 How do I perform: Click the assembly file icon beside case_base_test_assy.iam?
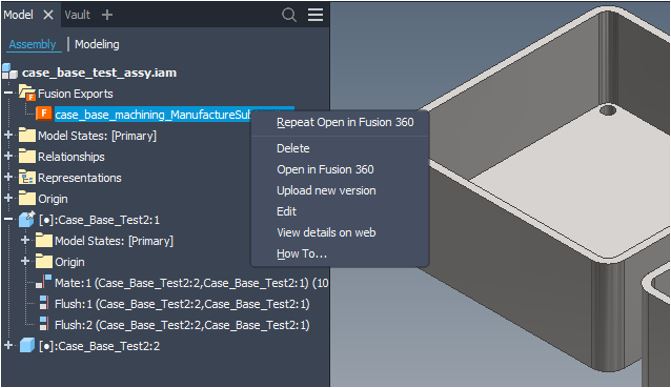pos(9,71)
